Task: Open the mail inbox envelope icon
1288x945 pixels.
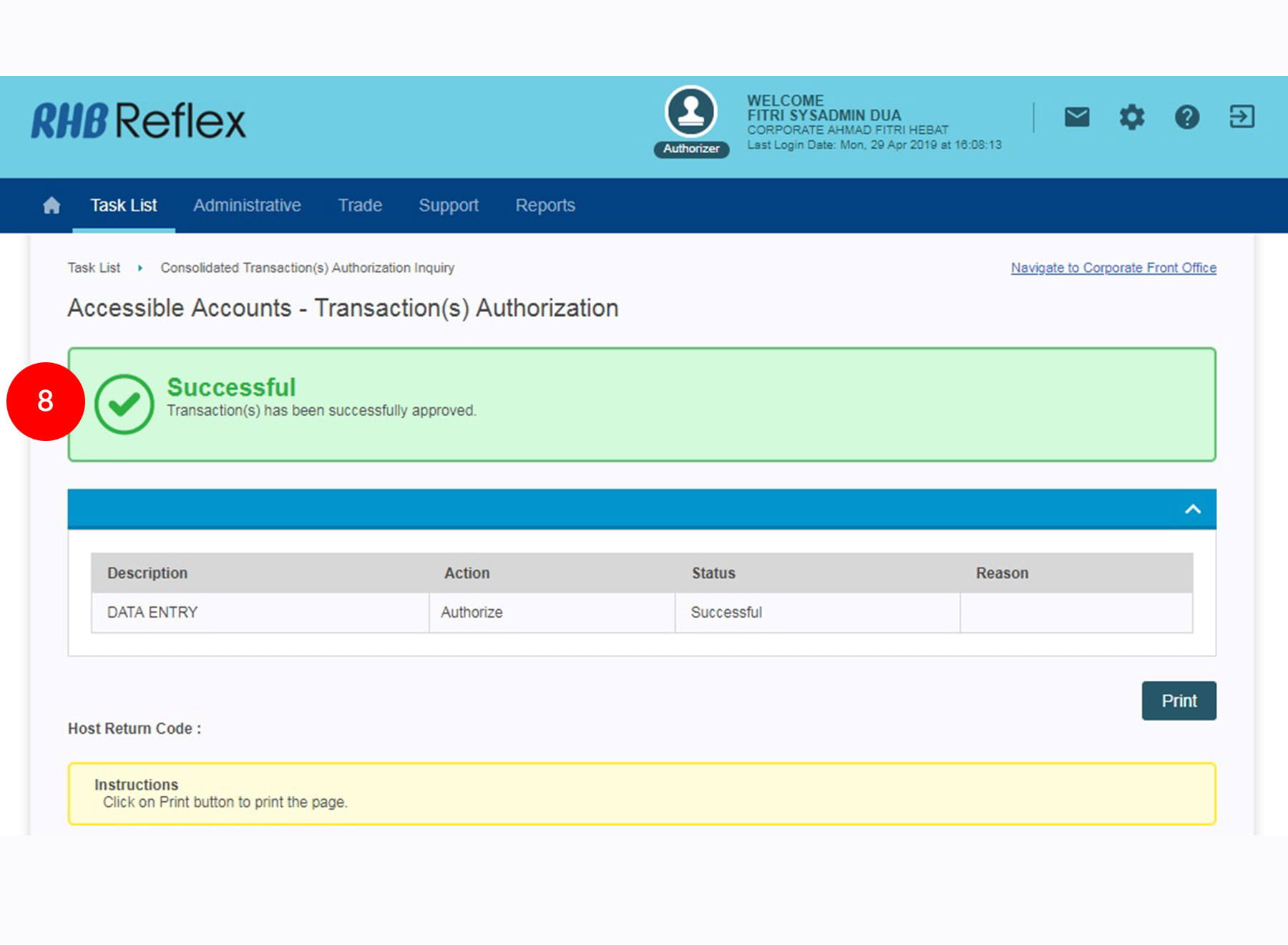Action: (1076, 117)
